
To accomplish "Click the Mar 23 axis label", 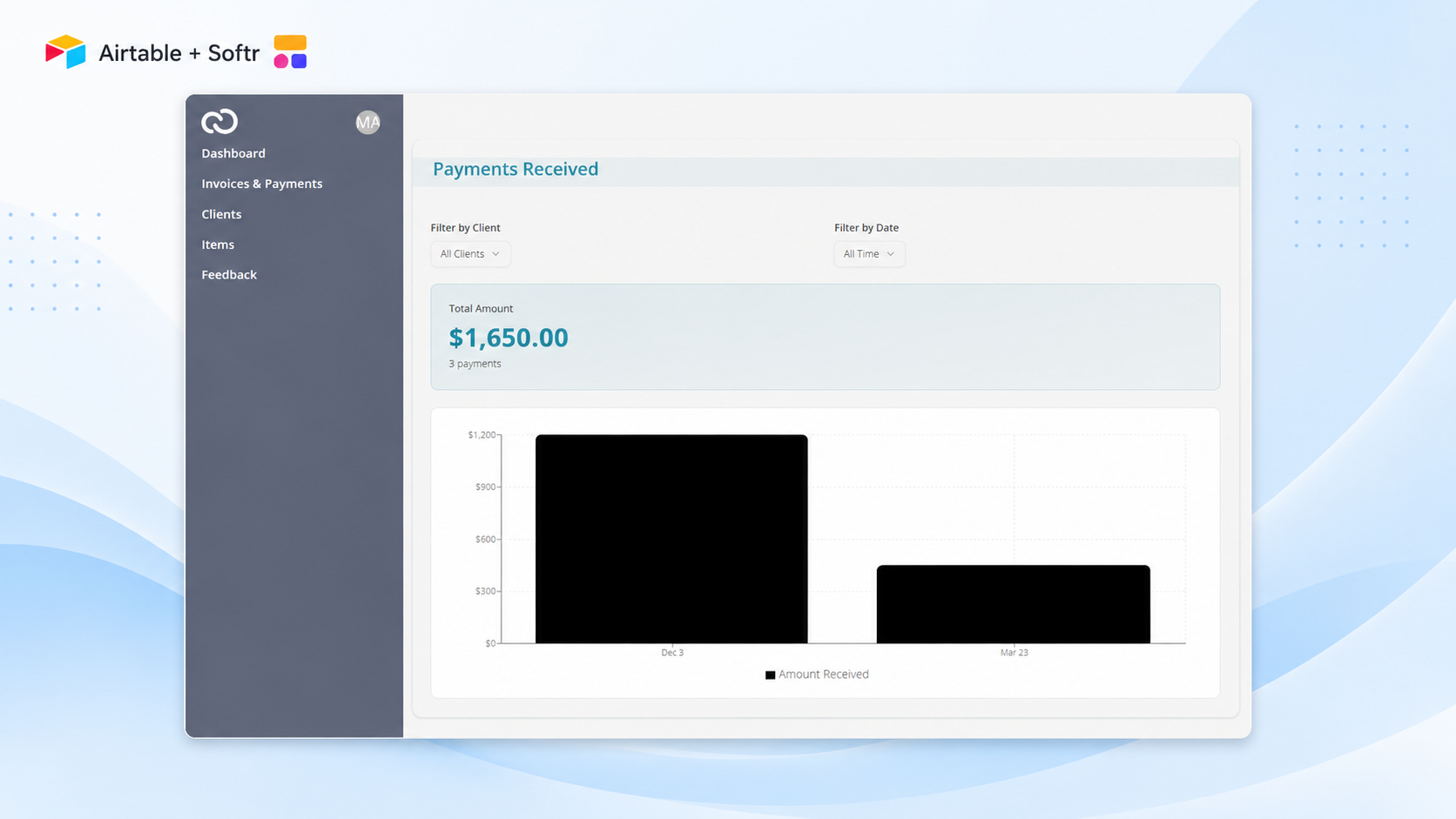I will click(x=1014, y=653).
